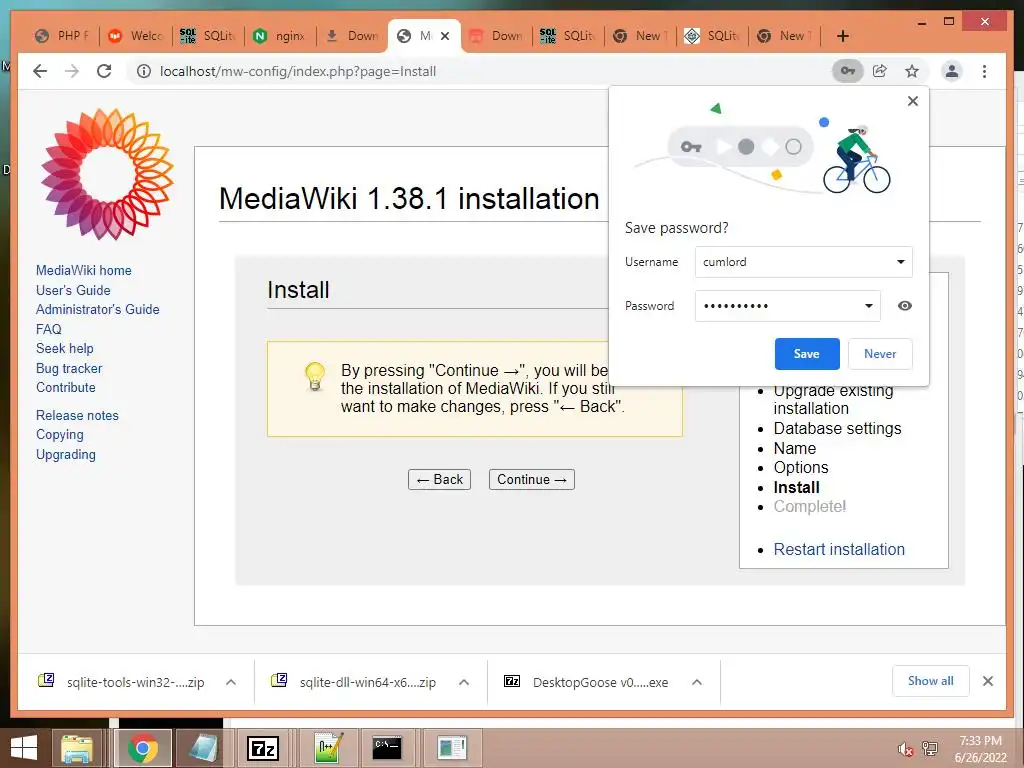
Task: Open the Bug tracker link
Action: (x=69, y=368)
